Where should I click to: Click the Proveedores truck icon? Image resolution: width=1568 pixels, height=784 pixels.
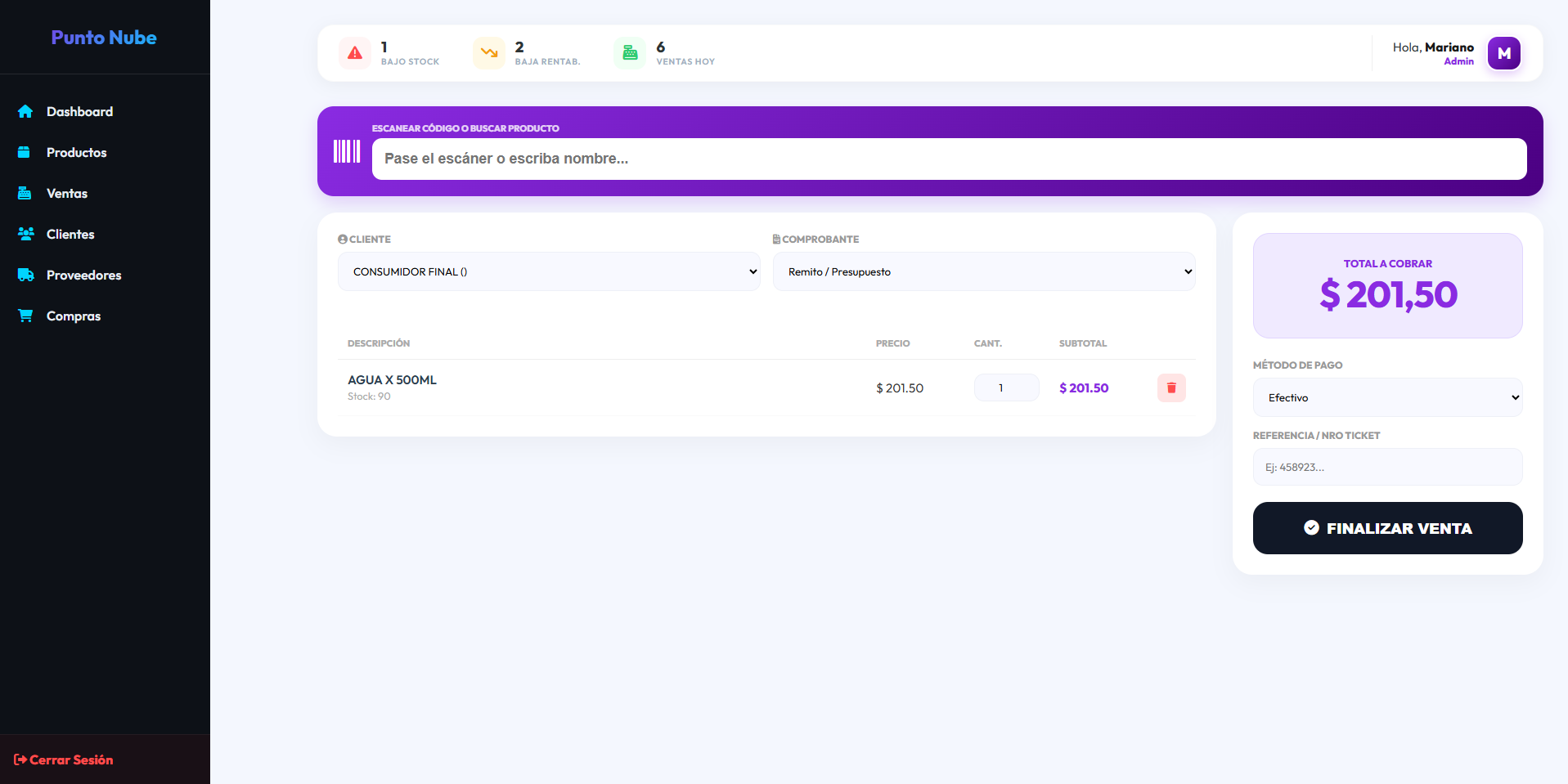click(26, 275)
